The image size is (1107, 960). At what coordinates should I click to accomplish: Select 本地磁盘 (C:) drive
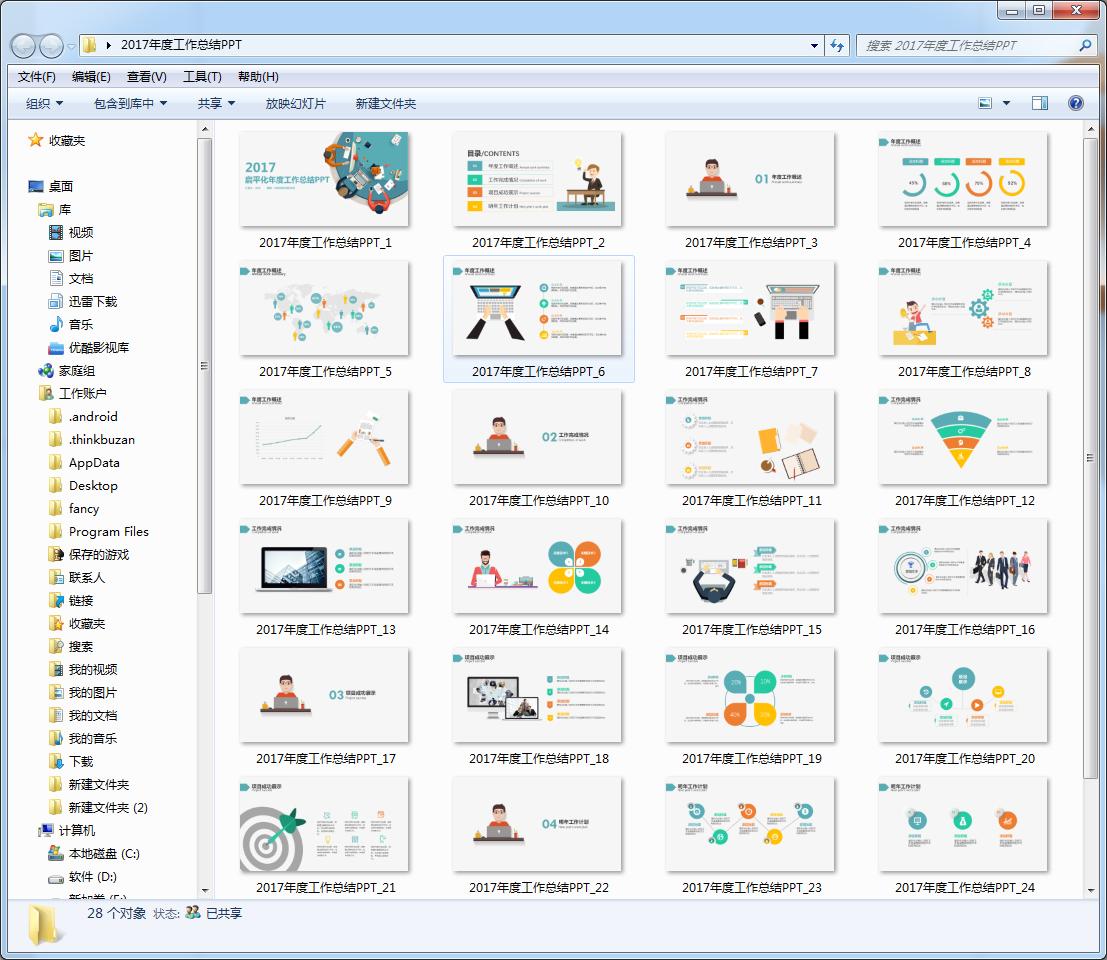pos(103,853)
